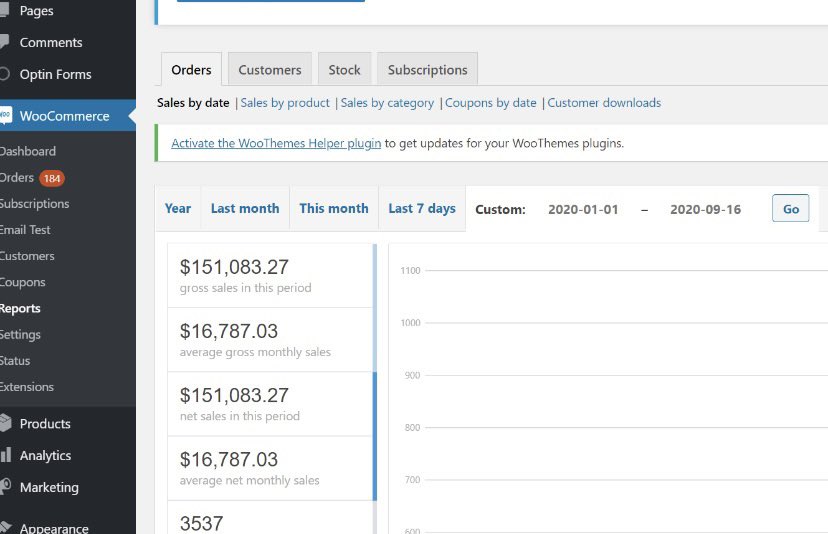Highlight gross sales in this period series

pos(272,275)
